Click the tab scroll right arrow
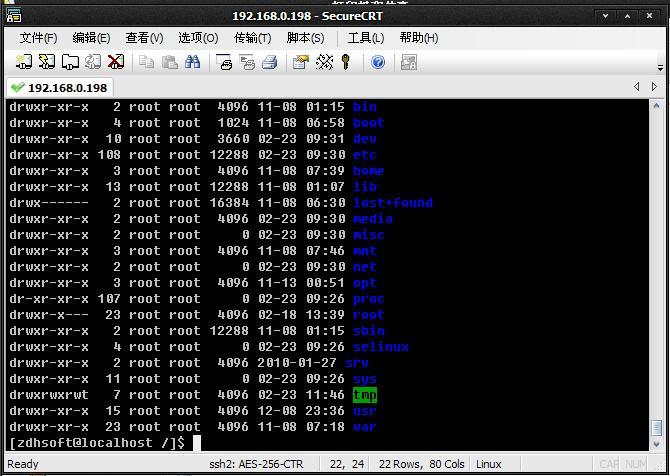The image size is (670, 476). [654, 87]
